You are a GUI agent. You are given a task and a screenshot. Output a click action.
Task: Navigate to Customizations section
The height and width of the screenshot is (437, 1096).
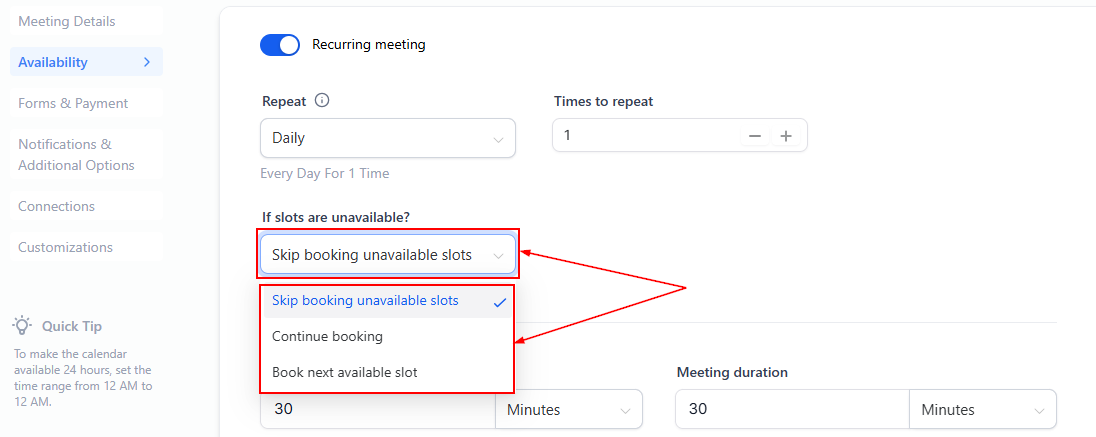coord(65,247)
